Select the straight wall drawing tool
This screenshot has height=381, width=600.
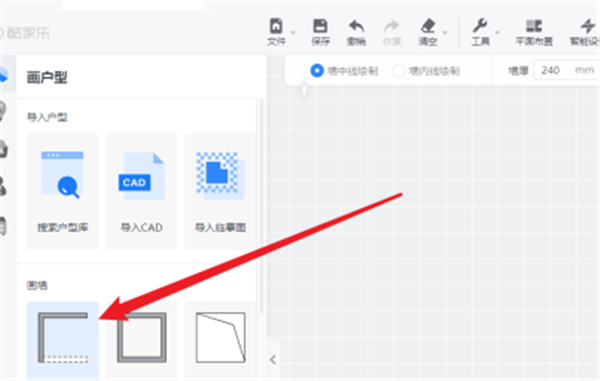point(62,339)
